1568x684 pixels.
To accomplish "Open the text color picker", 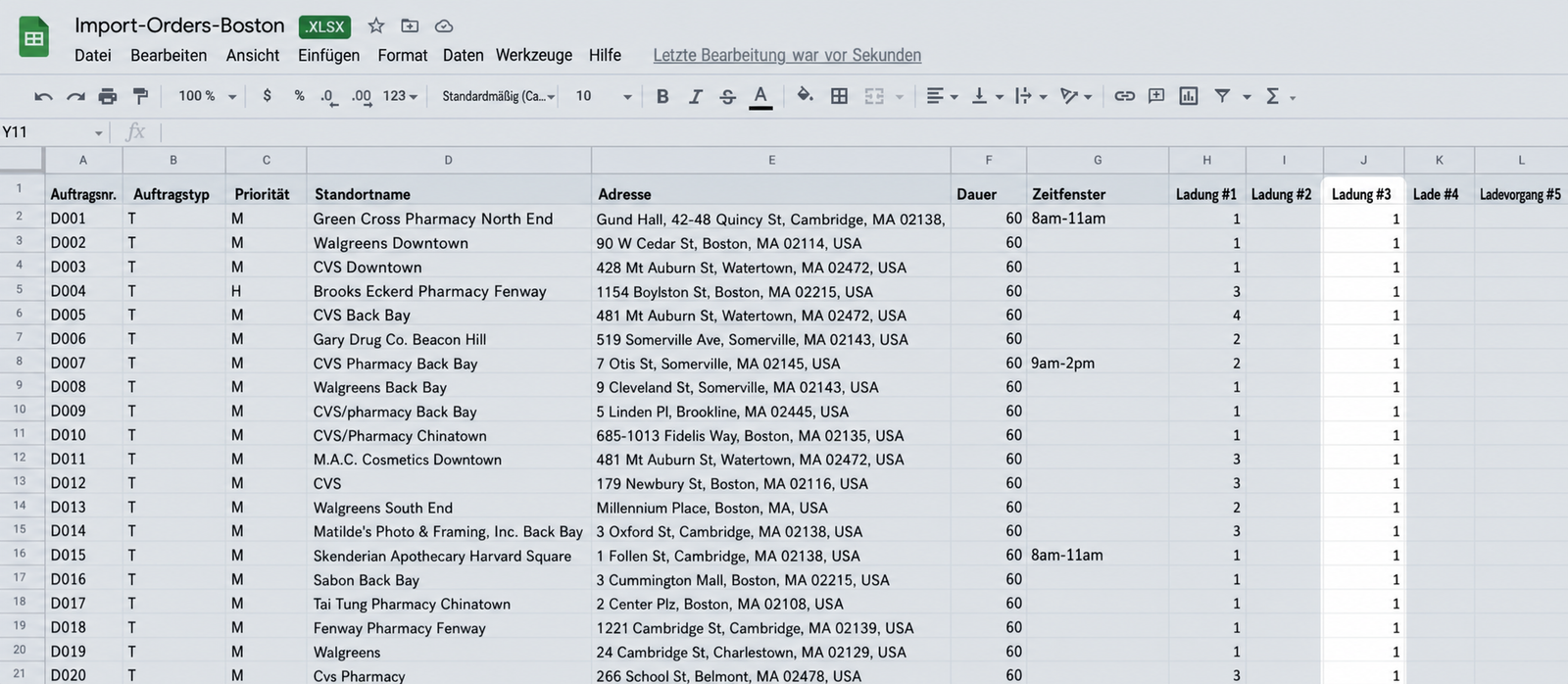I will click(x=760, y=96).
